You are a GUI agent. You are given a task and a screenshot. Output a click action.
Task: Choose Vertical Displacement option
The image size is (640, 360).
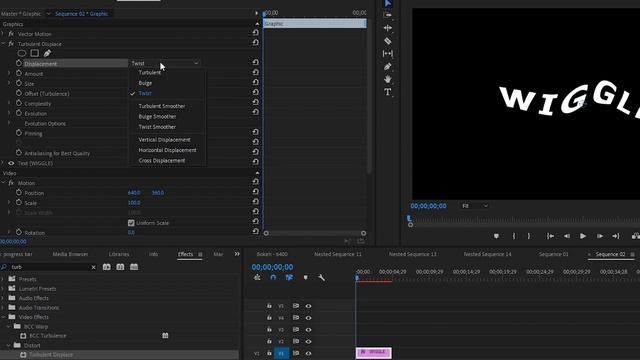point(164,140)
